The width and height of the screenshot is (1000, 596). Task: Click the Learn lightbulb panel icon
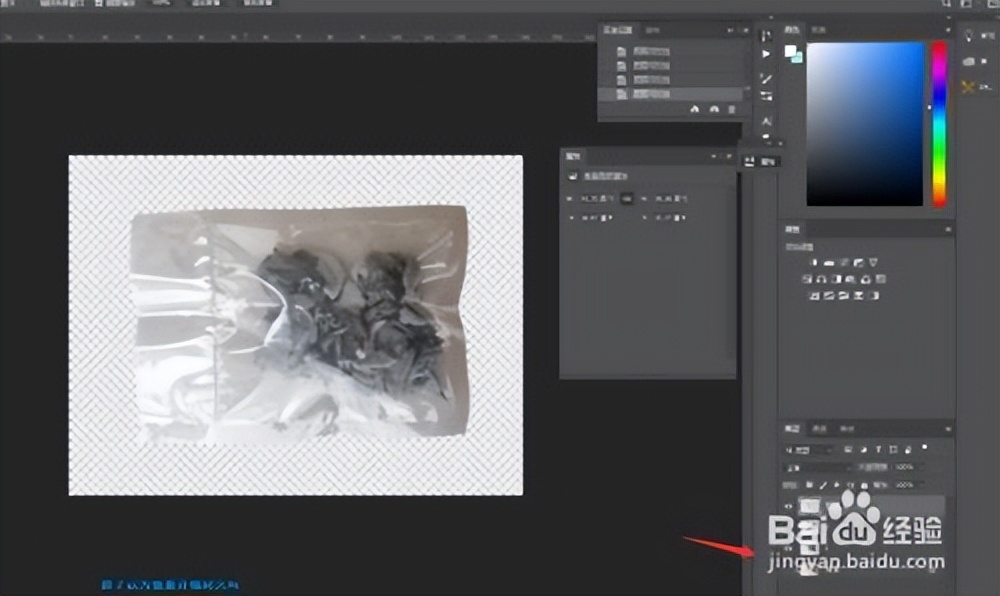click(968, 34)
